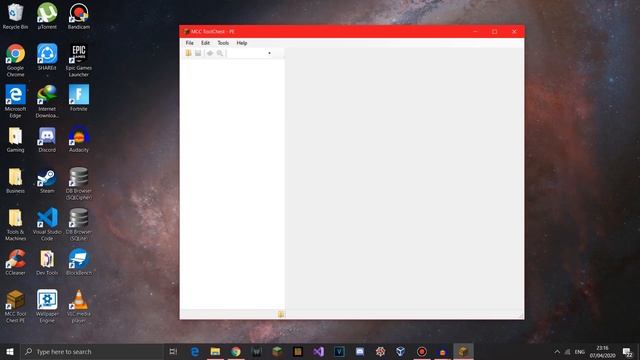Screen dimensions: 640x360
Task: Open Edge from the taskbar
Action: 195,351
